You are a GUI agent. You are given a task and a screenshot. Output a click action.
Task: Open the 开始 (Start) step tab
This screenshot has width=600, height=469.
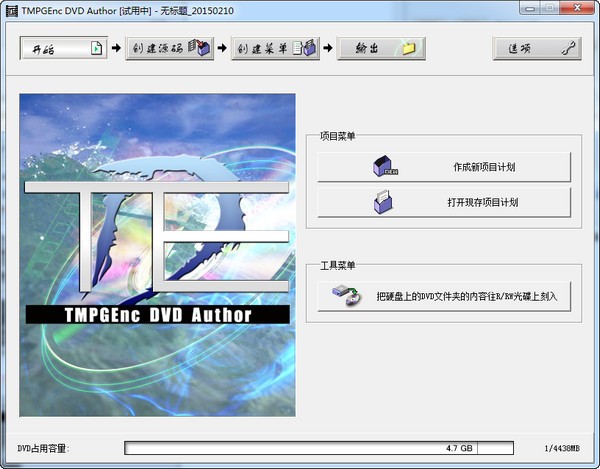tap(64, 49)
